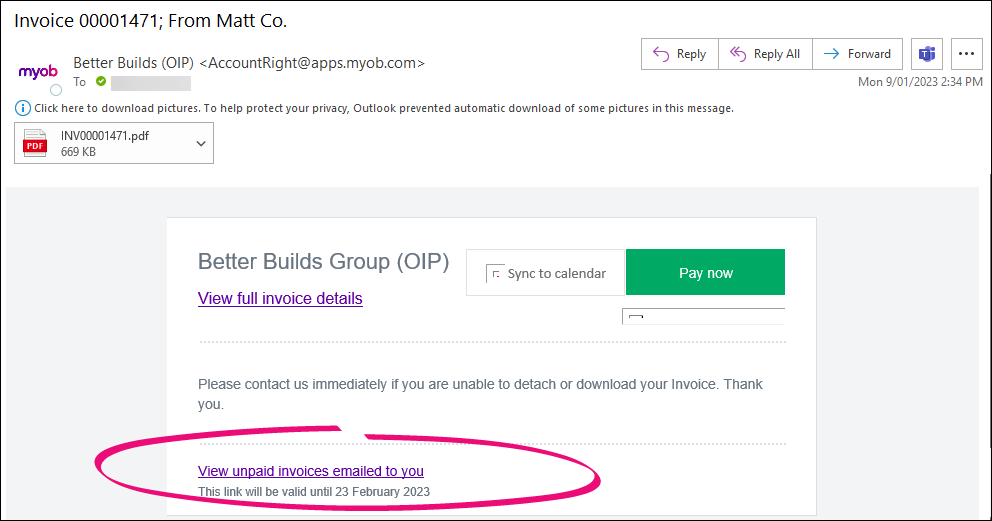Open View full invoice details link

tap(280, 298)
